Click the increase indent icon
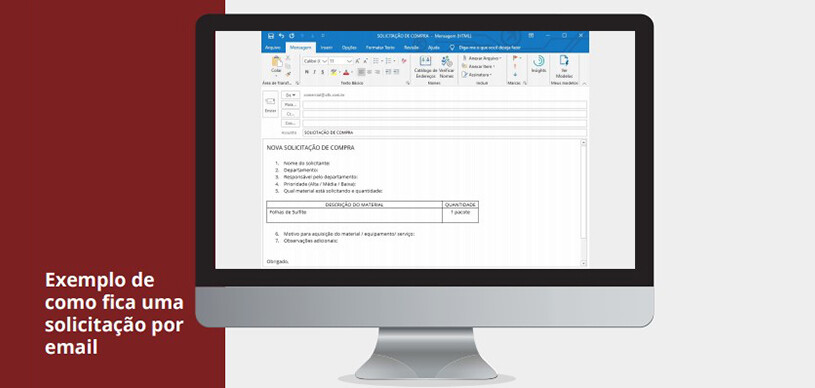 pos(396,72)
